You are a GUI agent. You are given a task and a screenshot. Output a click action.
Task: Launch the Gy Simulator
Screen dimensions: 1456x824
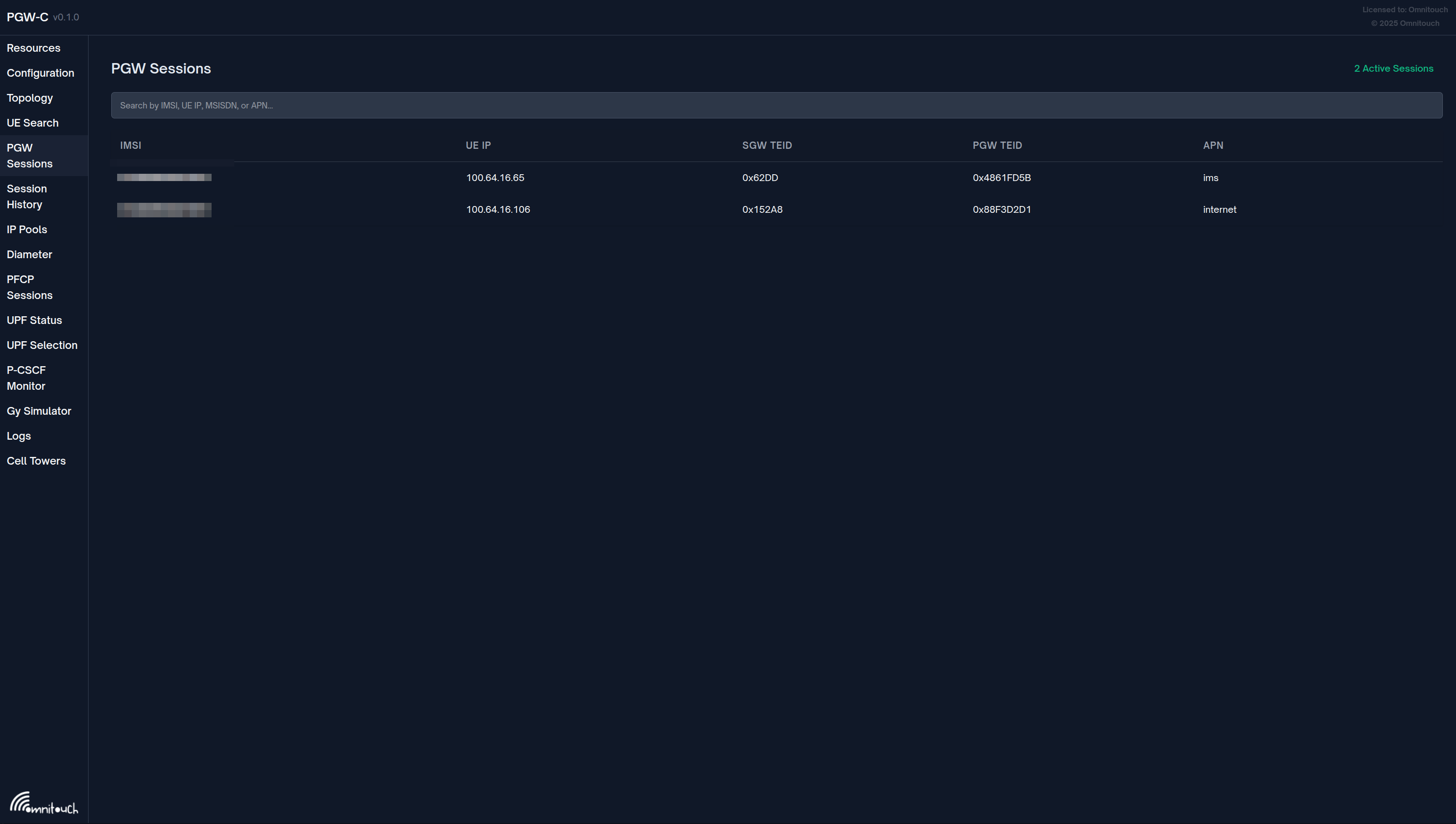[x=39, y=411]
